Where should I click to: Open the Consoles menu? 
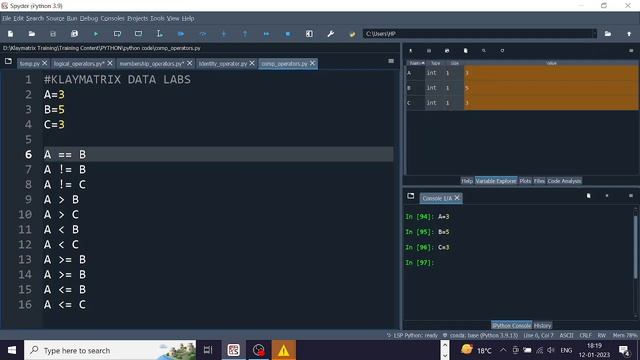[112, 18]
